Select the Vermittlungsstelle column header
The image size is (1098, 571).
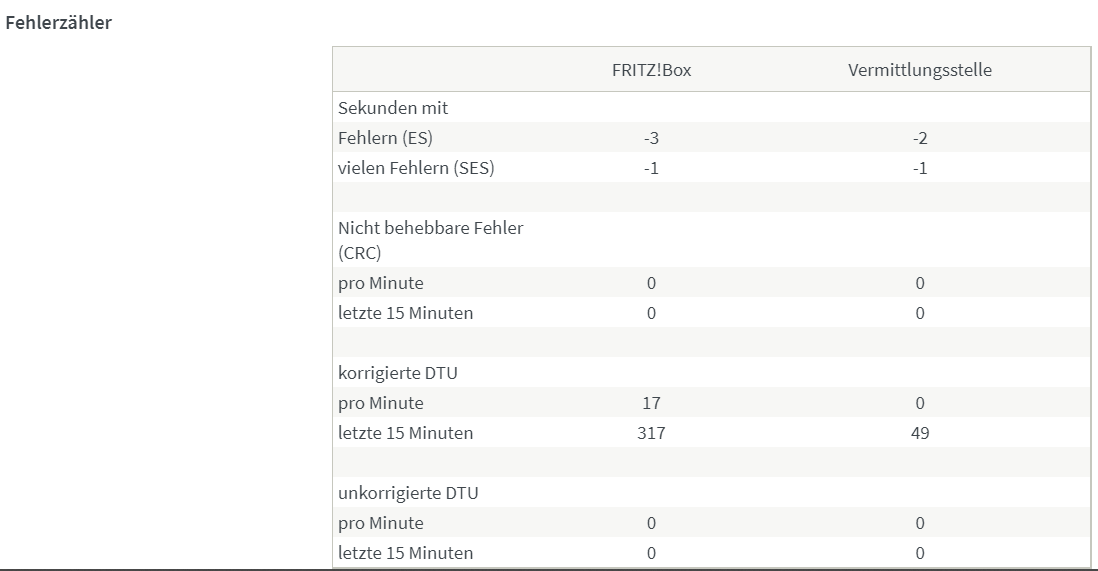point(919,70)
